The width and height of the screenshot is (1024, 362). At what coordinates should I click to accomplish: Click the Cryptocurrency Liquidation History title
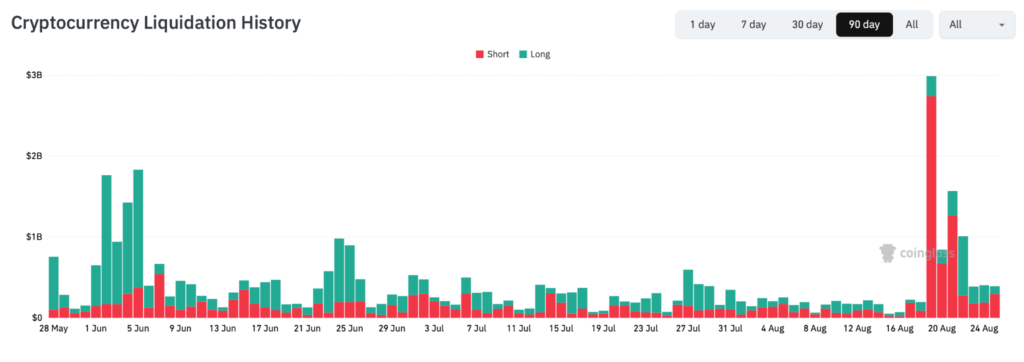click(156, 23)
